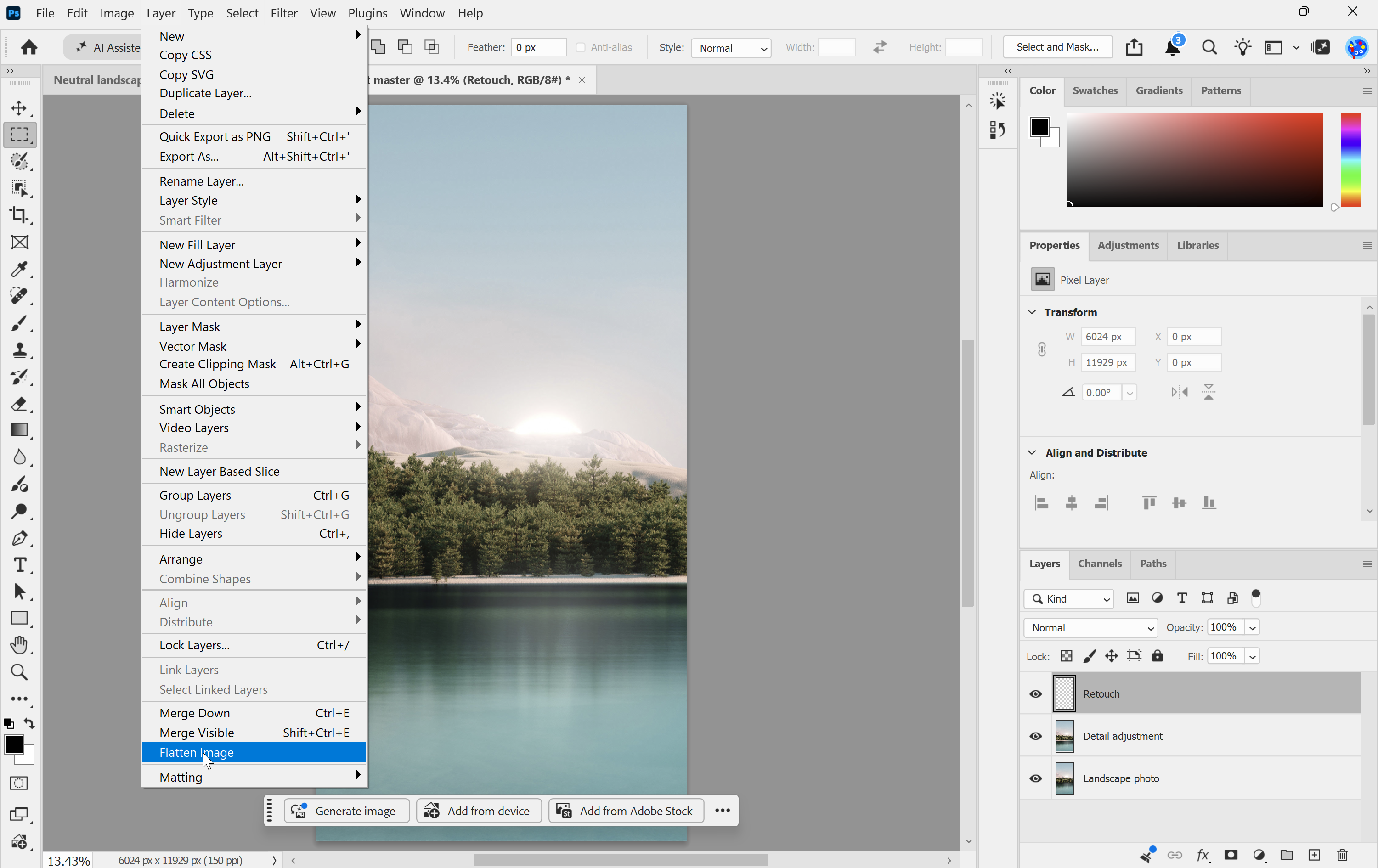The height and width of the screenshot is (868, 1378).
Task: Create new fill or adjustment layer icon
Action: pos(1259,855)
